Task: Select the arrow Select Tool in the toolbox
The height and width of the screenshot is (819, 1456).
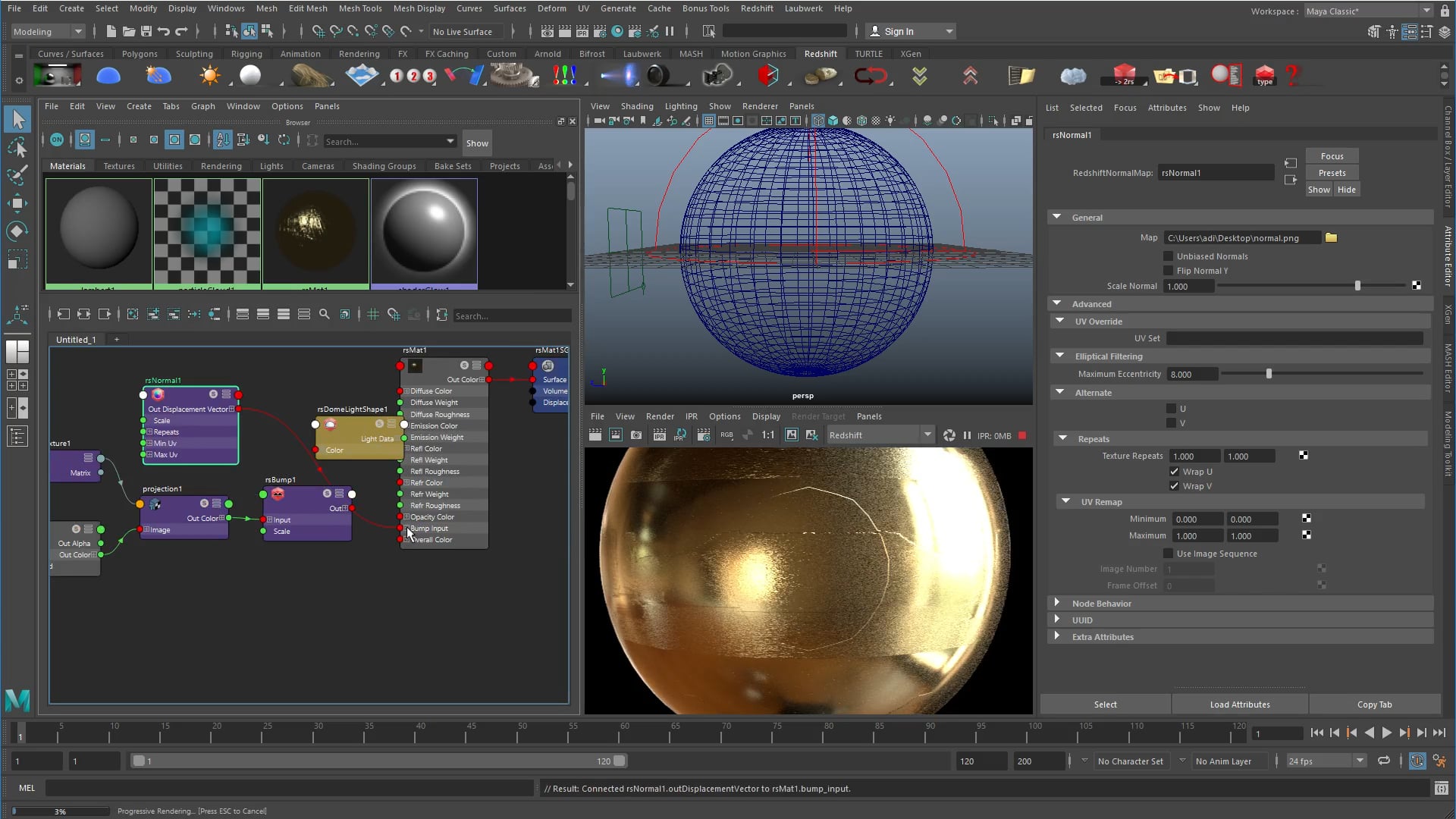Action: (17, 119)
